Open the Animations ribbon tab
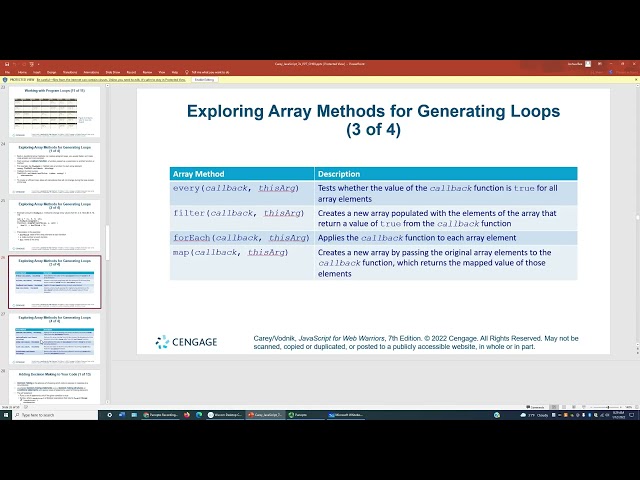The image size is (640, 480). tap(91, 72)
